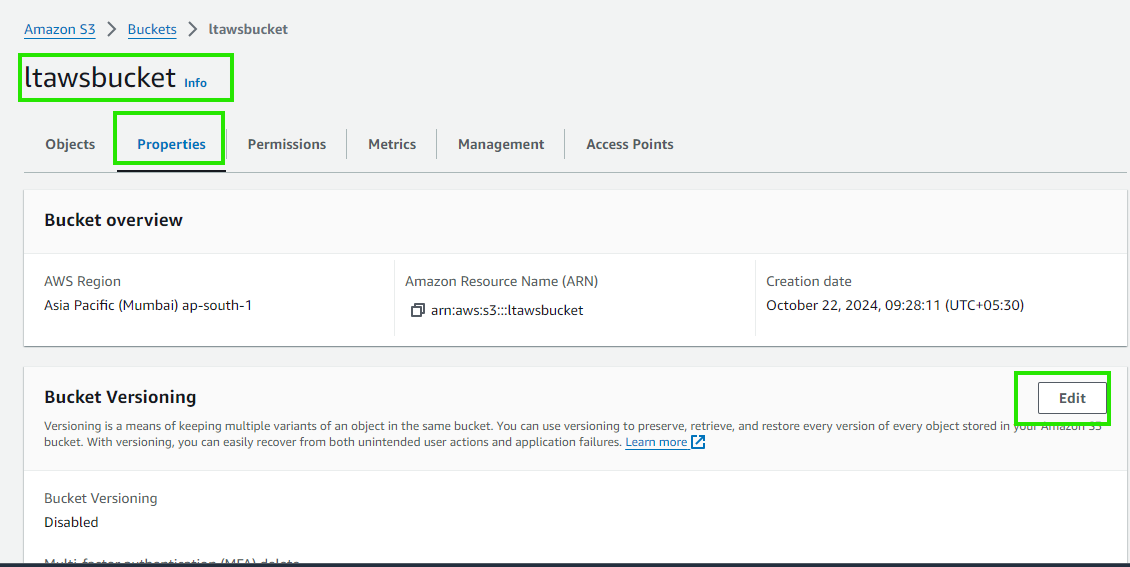Screen dimensions: 1130x567
Task: Click the creation date October 22, 2024 value
Action: click(x=895, y=305)
